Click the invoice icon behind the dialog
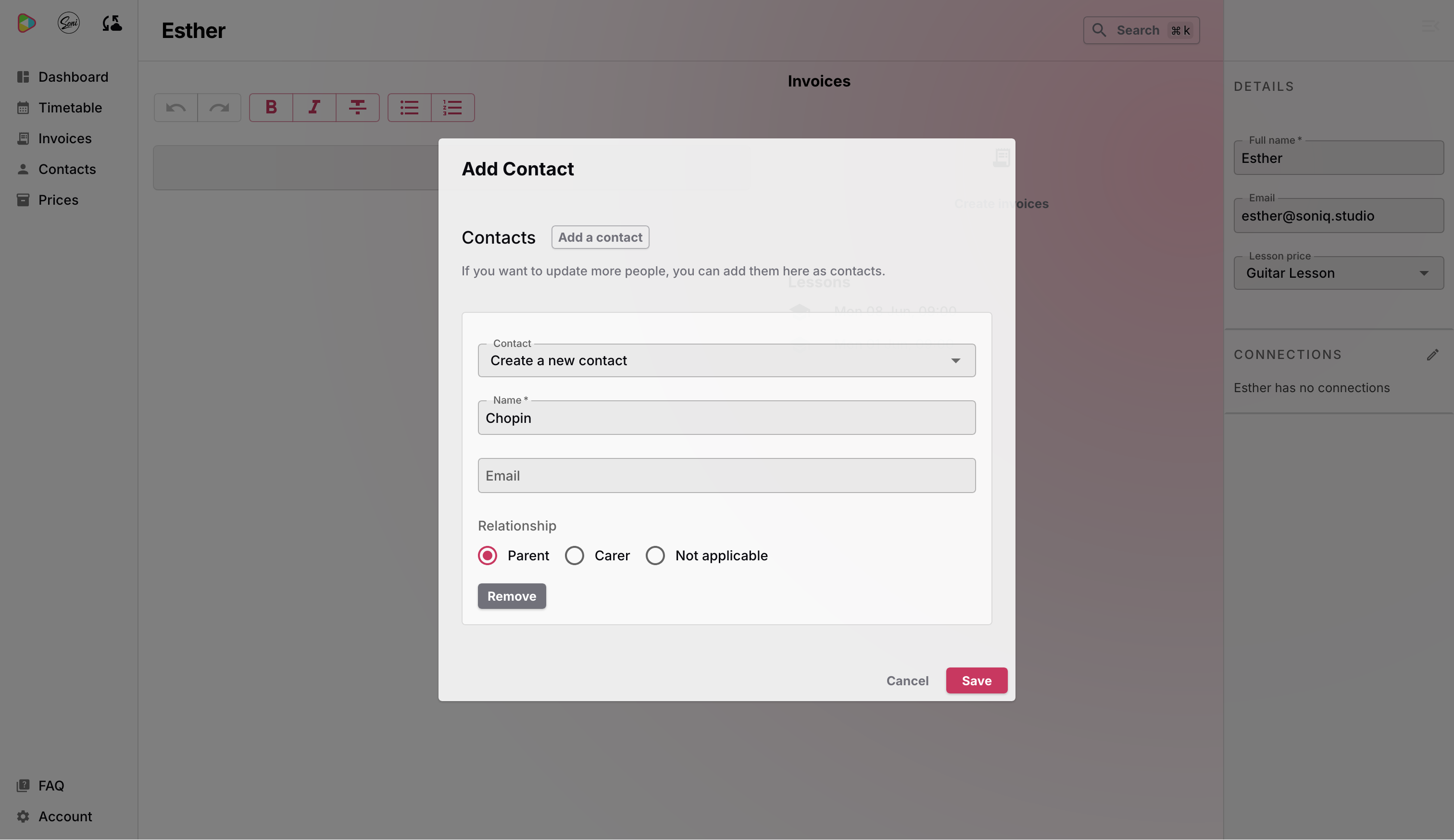This screenshot has width=1454, height=840. (1002, 158)
